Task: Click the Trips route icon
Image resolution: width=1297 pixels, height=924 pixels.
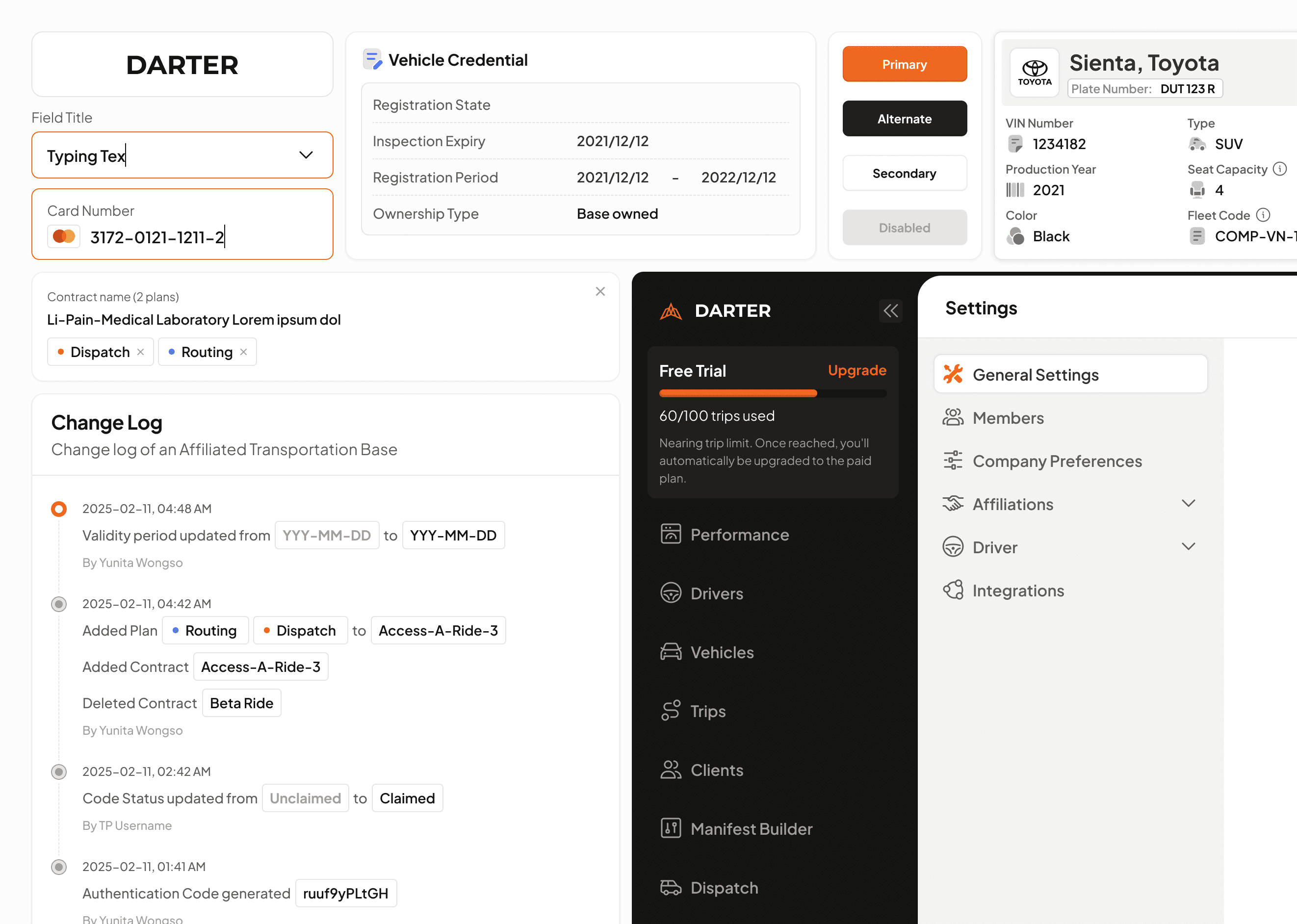Action: pyautogui.click(x=671, y=711)
